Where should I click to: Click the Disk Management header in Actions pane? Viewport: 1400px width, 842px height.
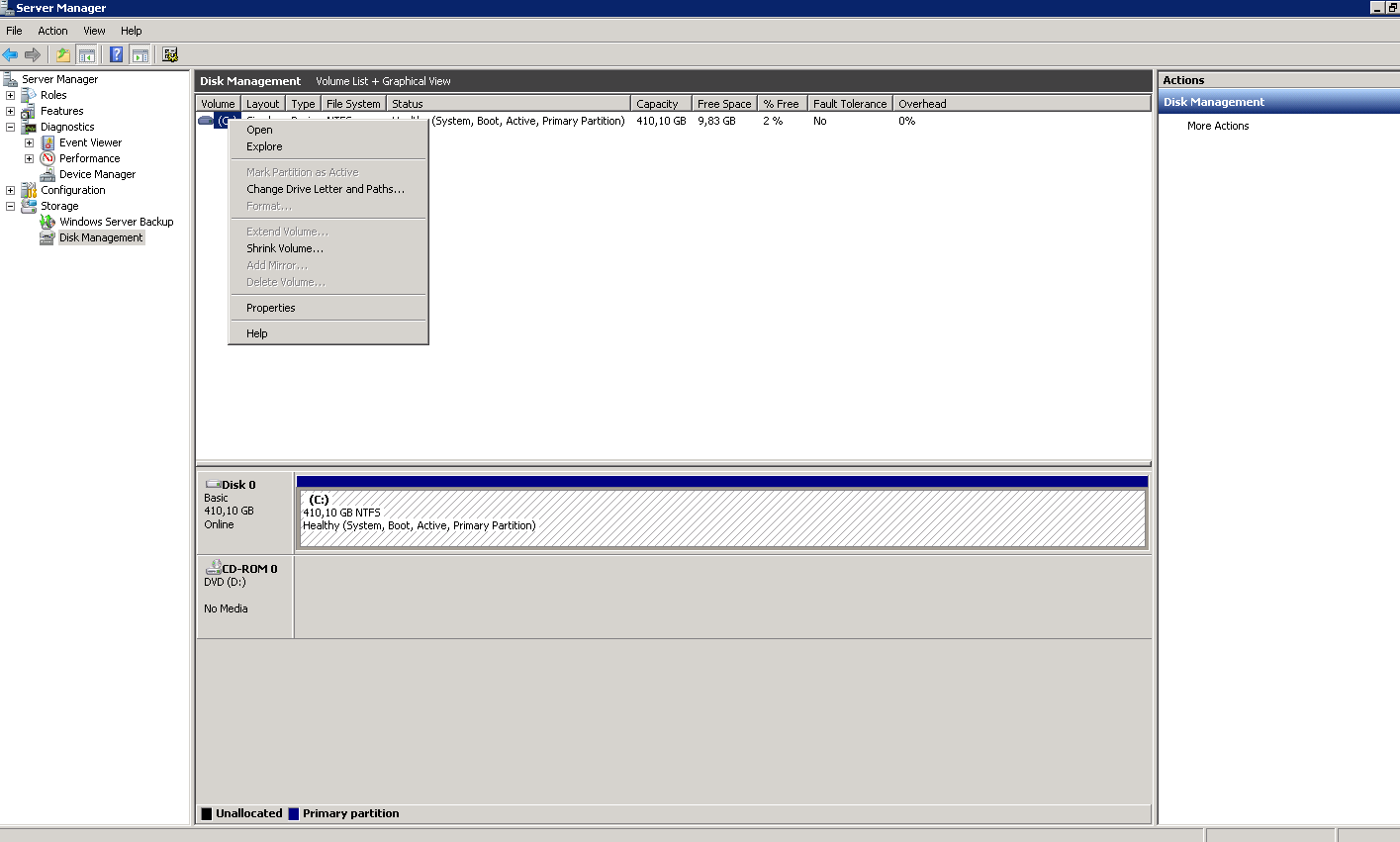coord(1279,102)
